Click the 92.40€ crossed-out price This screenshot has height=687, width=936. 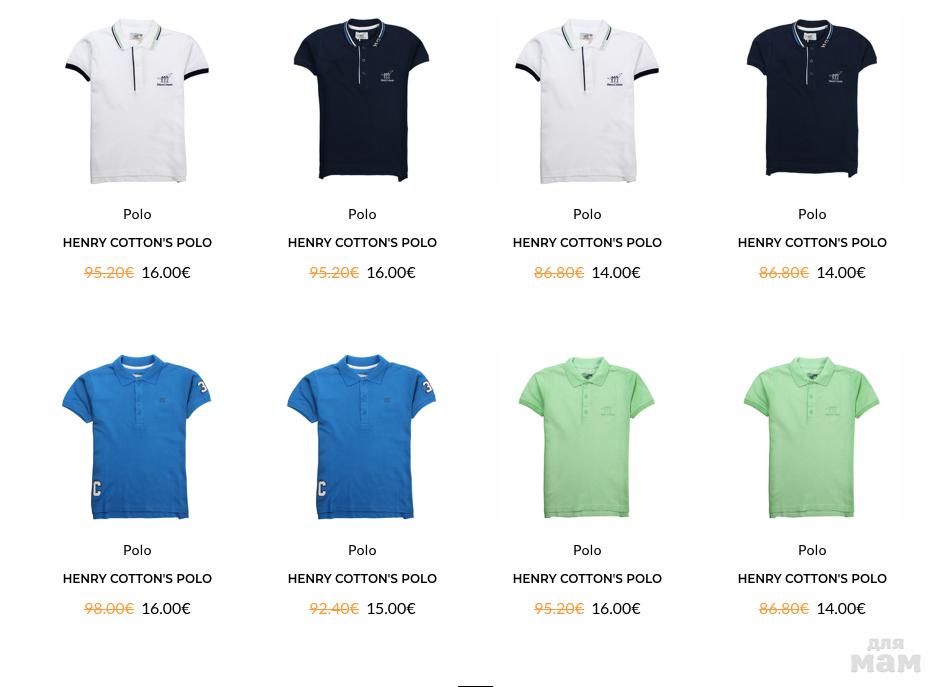(x=334, y=609)
